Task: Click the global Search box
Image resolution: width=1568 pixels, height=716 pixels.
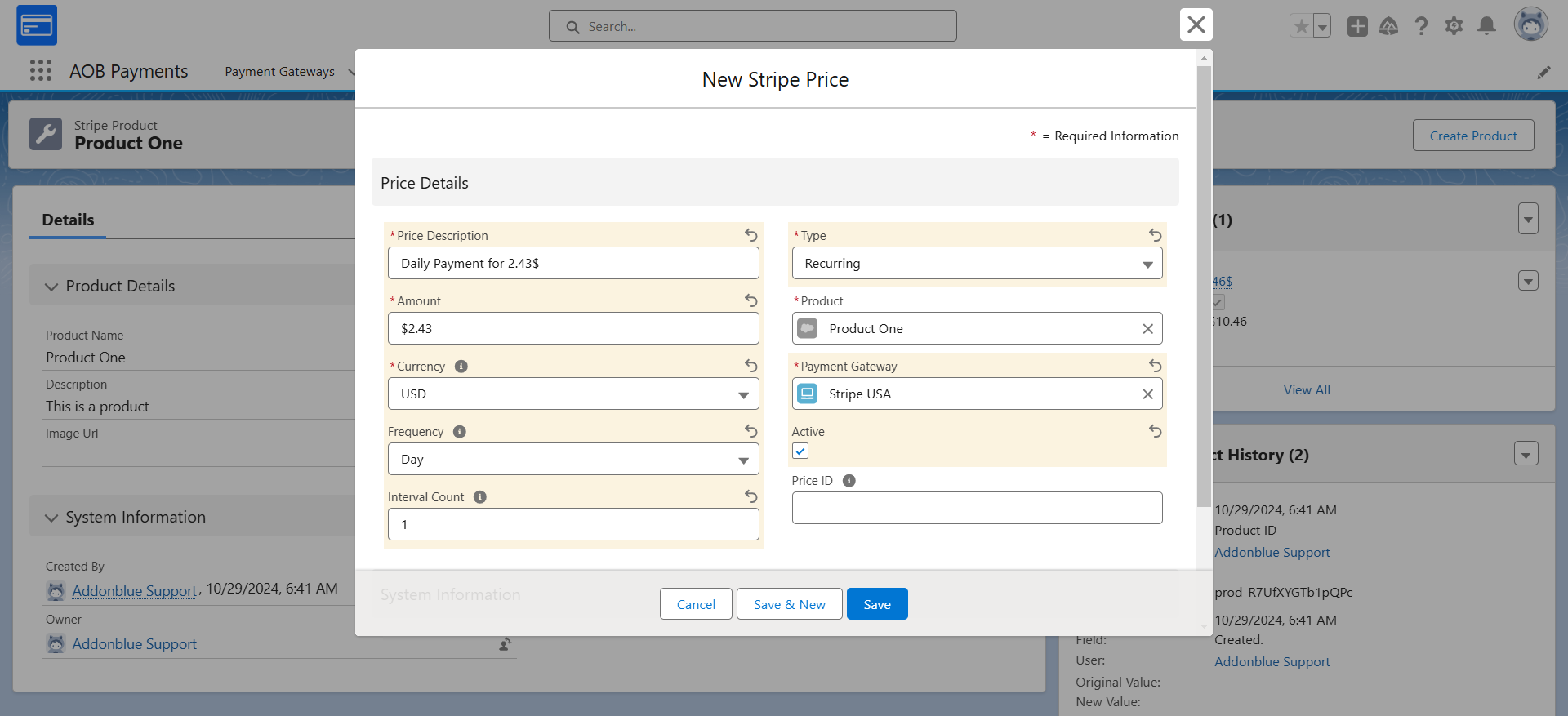Action: pyautogui.click(x=753, y=26)
